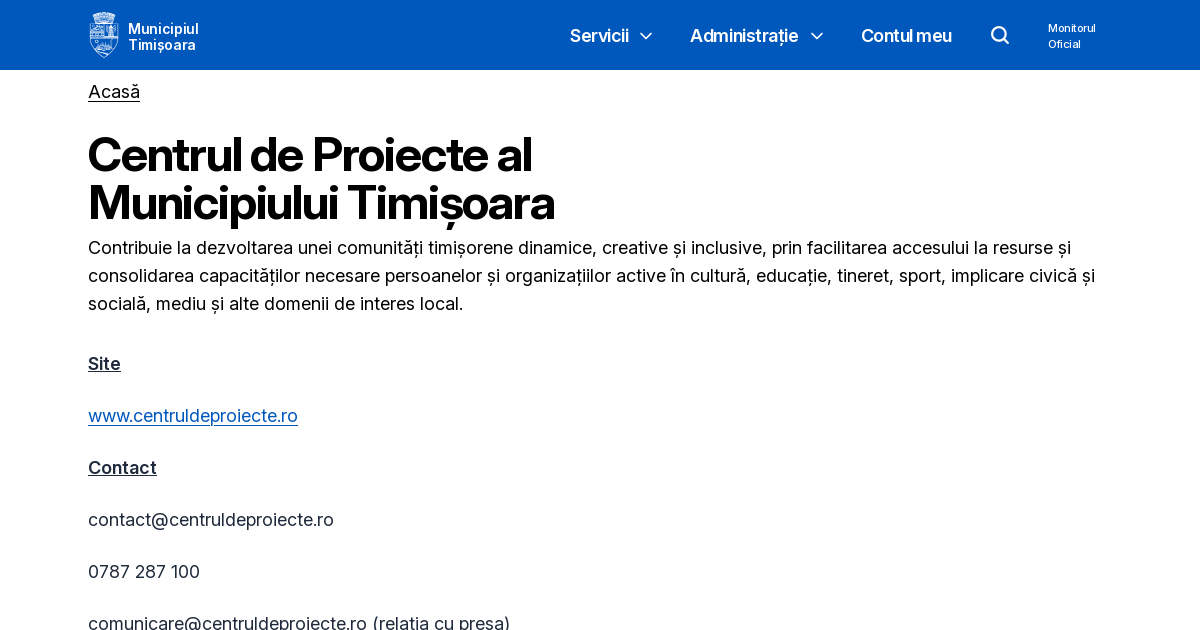1200x630 pixels.
Task: Select Contul meu in the navigation bar
Action: (x=906, y=36)
